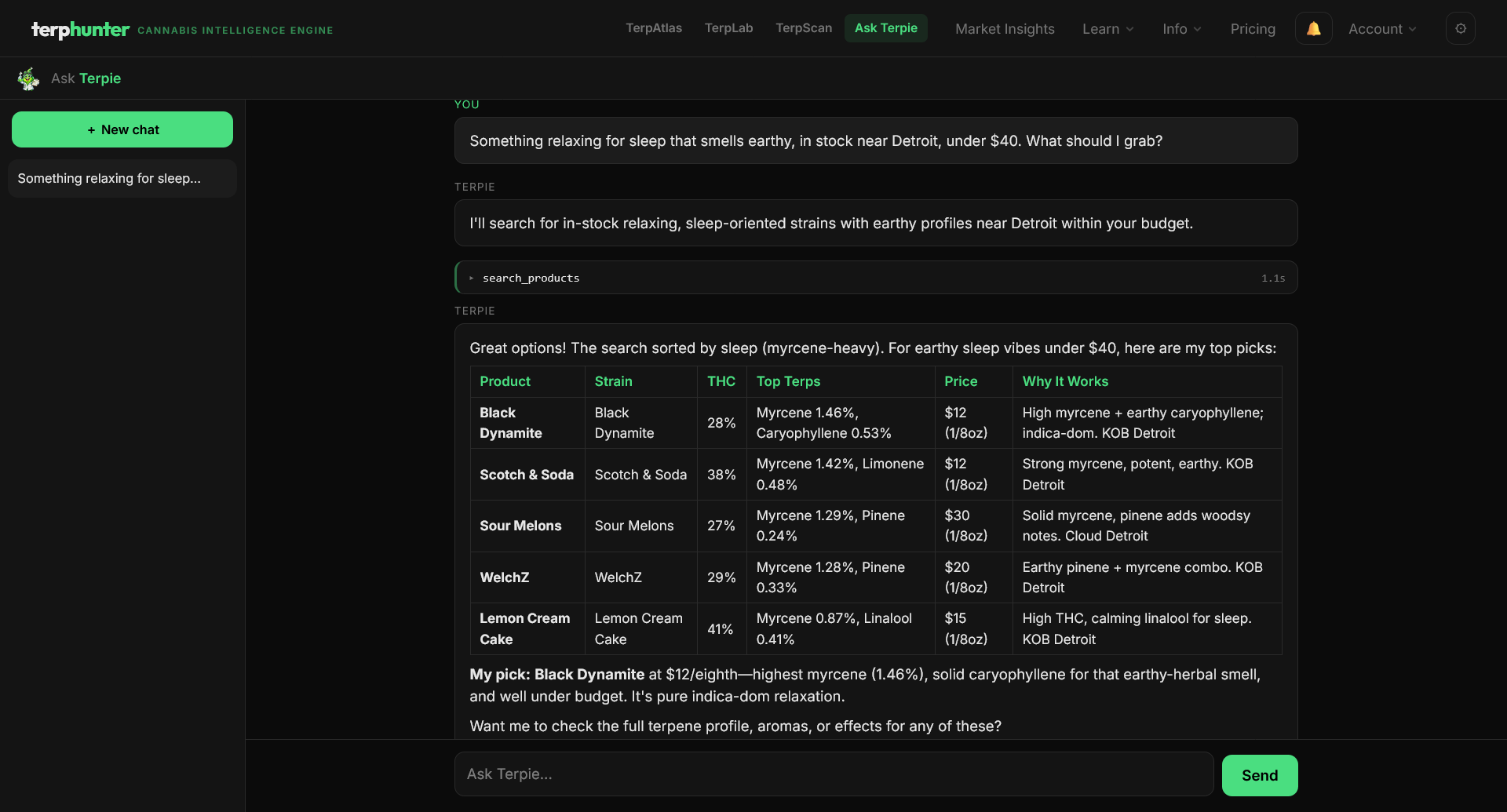
Task: Click the terphunter logo
Action: [x=80, y=29]
